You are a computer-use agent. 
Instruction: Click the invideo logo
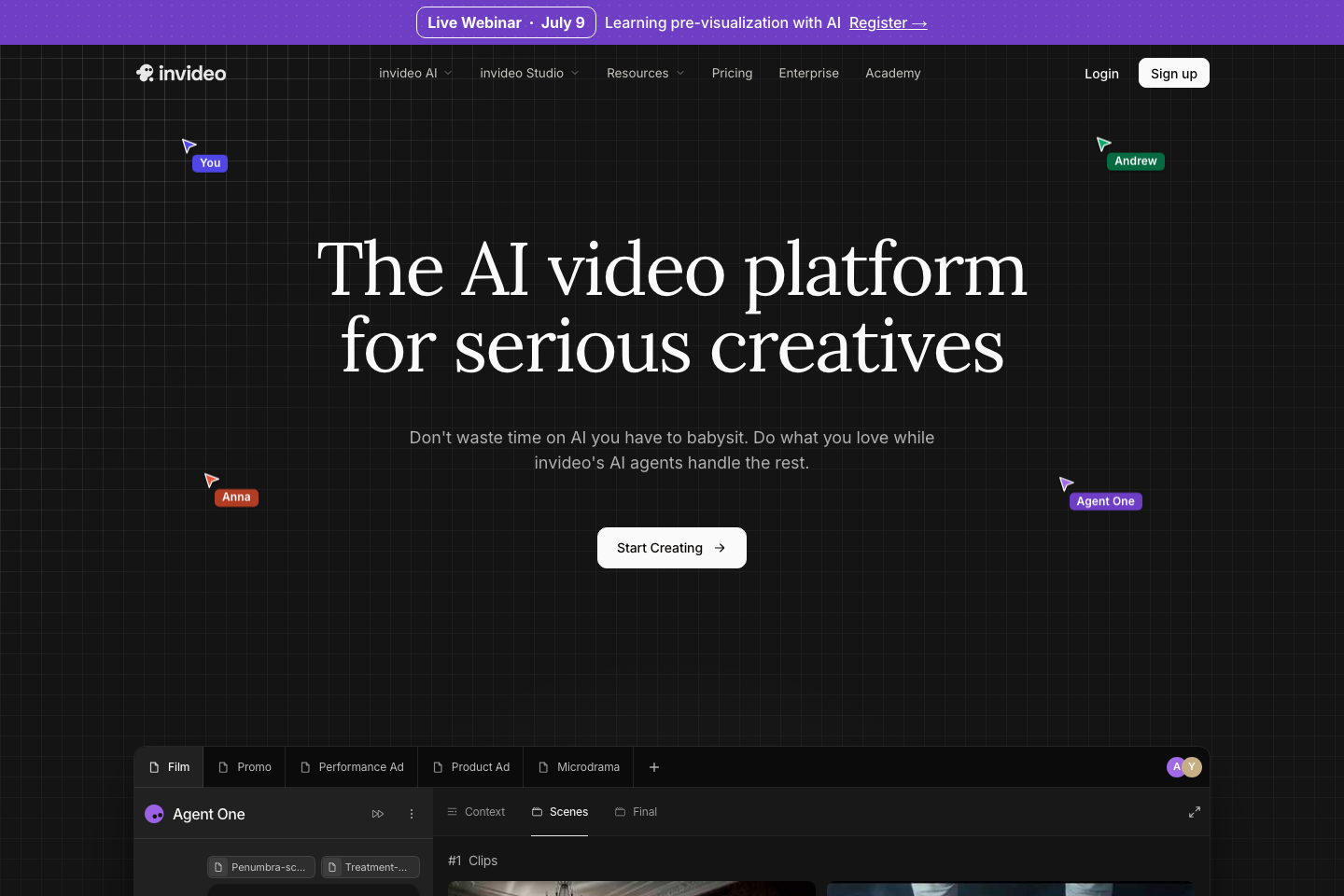[181, 73]
